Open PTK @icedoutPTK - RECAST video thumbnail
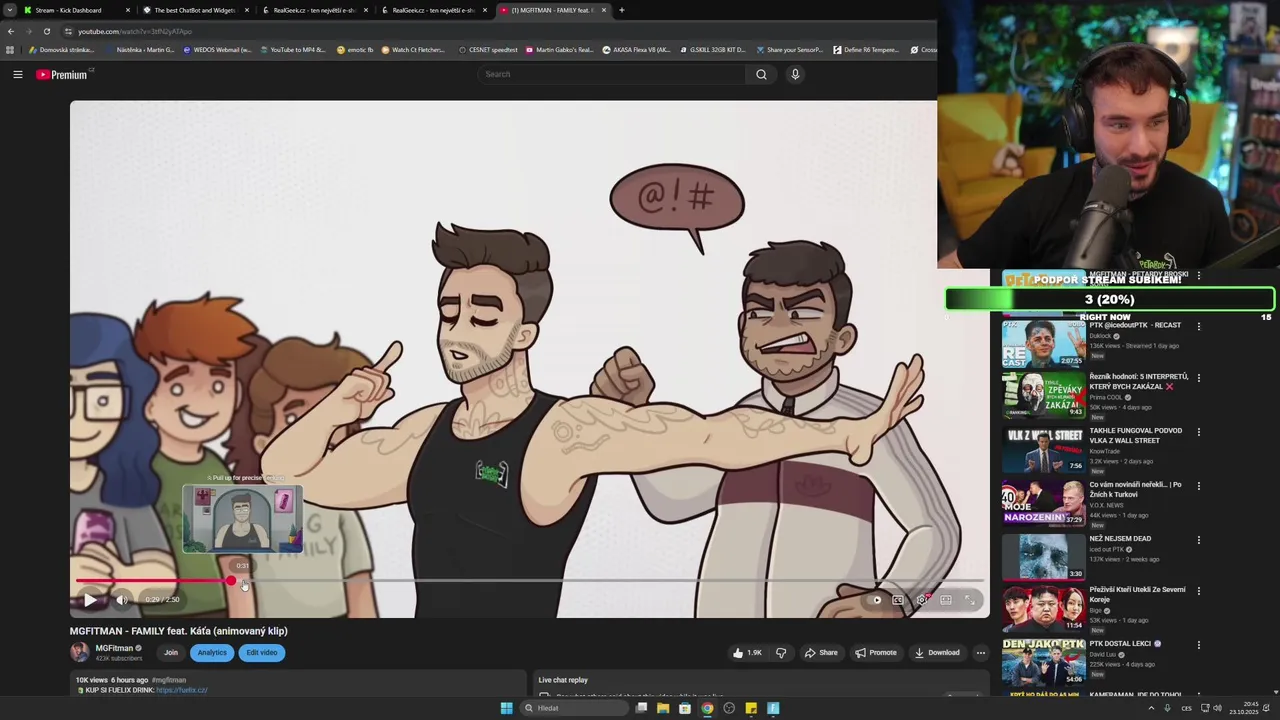This screenshot has width=1280, height=720. coord(1043,344)
